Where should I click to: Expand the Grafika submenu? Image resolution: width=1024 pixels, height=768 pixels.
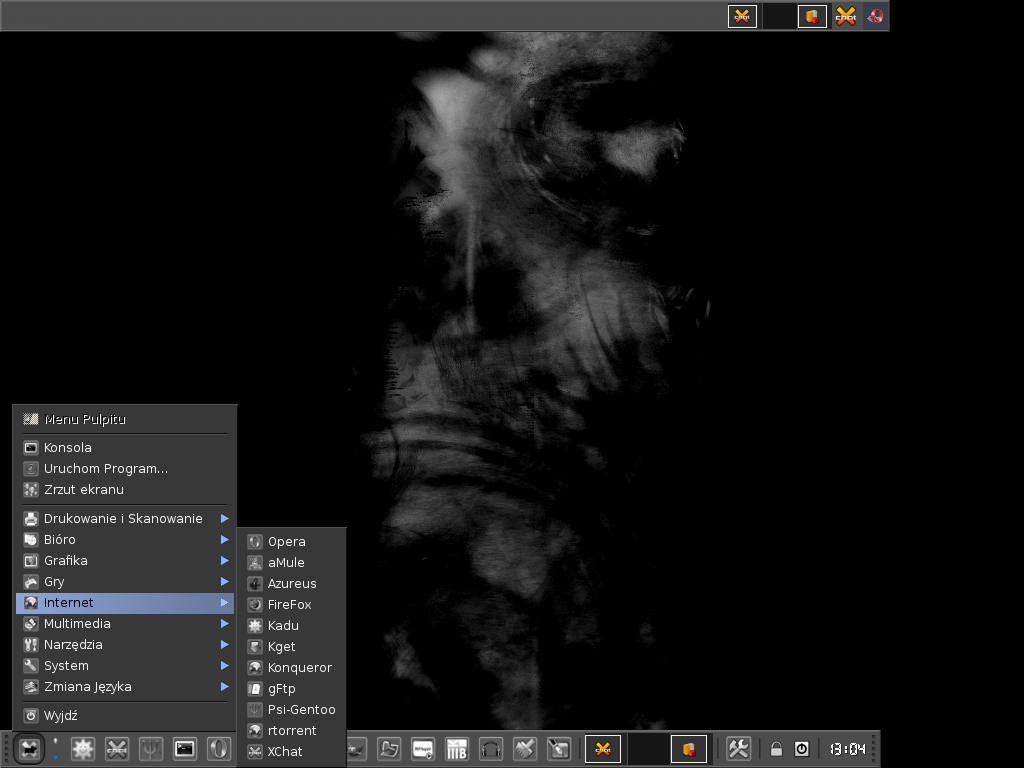click(125, 560)
